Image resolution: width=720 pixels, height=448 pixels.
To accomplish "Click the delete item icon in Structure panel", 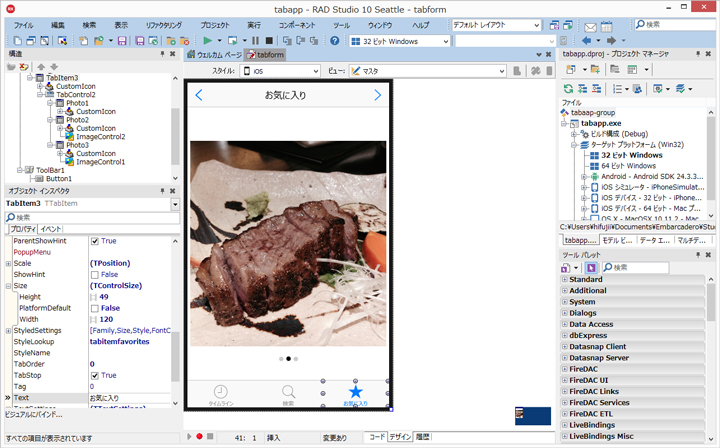I will tap(23, 67).
